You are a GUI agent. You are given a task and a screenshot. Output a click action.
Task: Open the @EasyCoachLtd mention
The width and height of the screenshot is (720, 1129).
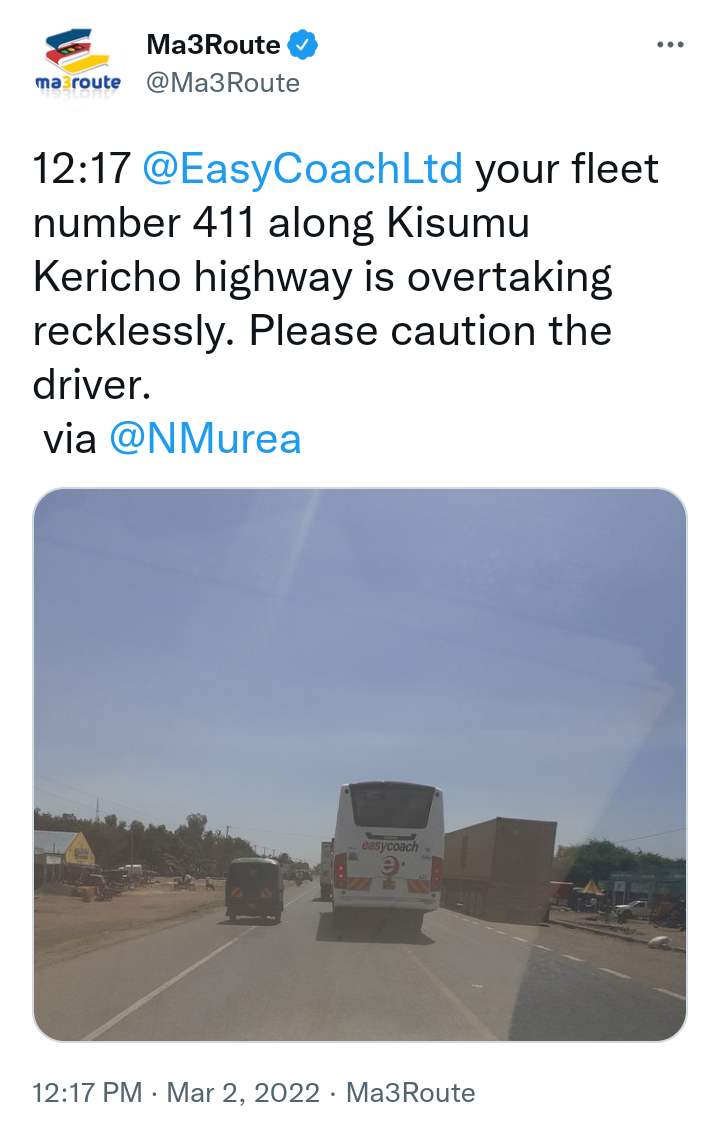pos(302,169)
